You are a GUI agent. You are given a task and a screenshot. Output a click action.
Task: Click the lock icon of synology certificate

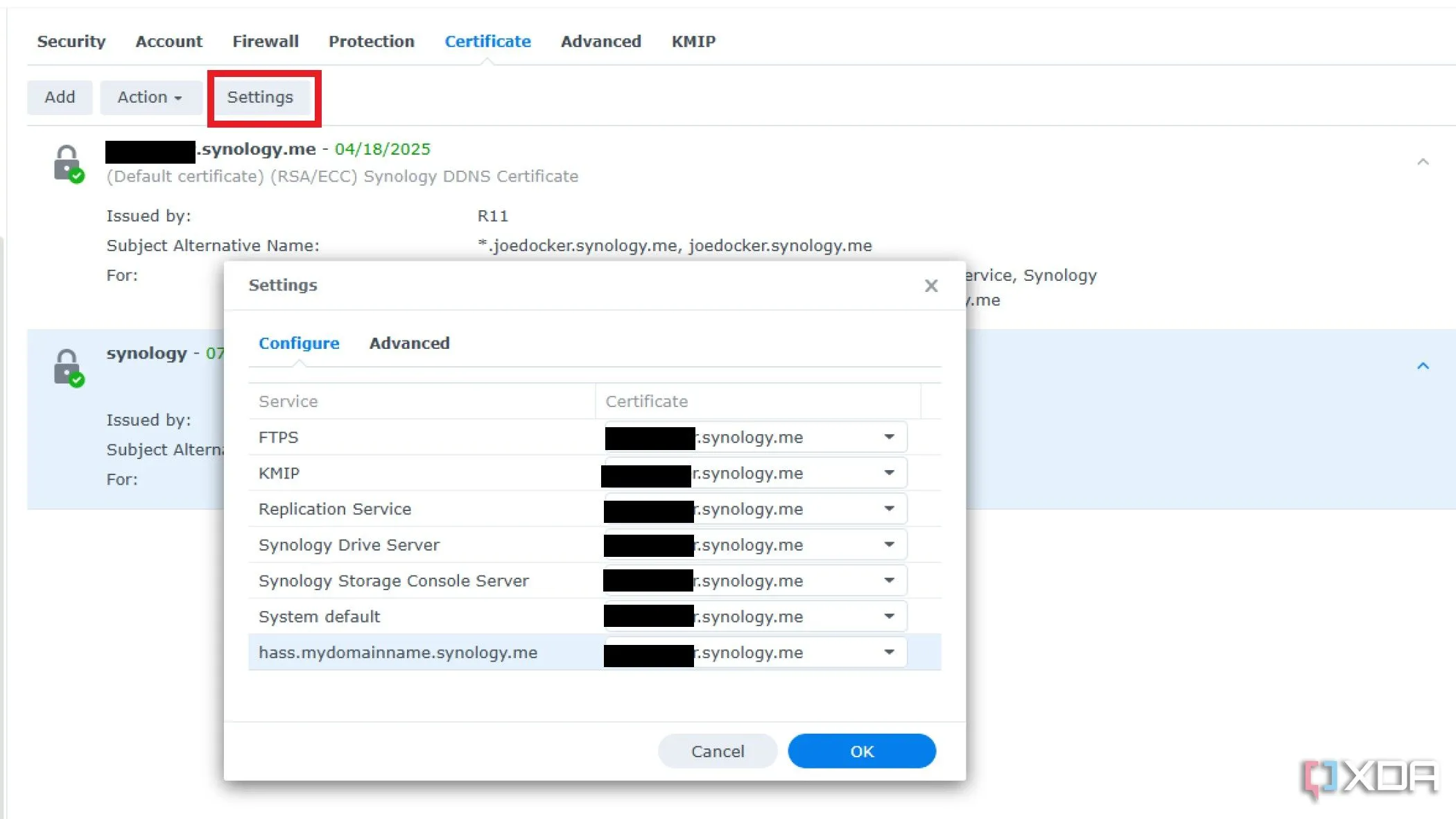(x=69, y=368)
